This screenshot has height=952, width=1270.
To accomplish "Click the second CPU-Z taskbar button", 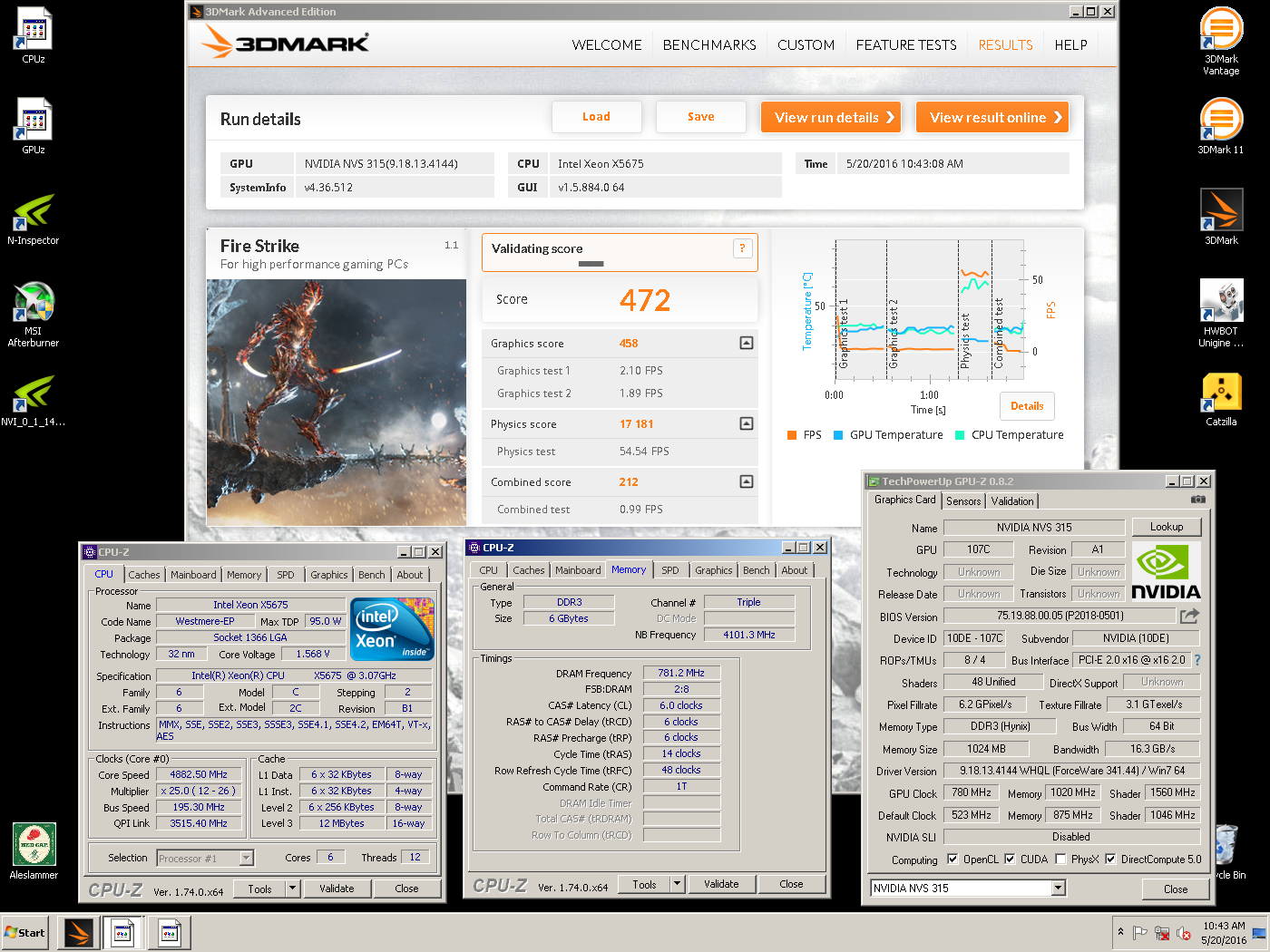I will 170,932.
